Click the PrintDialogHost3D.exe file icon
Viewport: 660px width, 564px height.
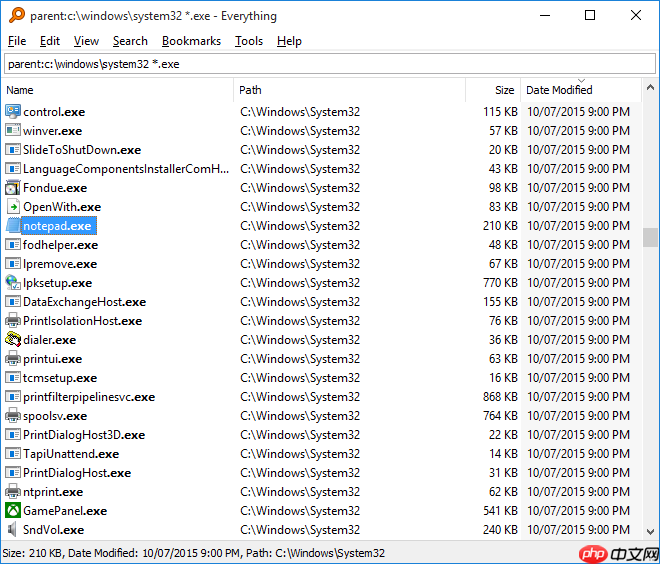click(13, 434)
